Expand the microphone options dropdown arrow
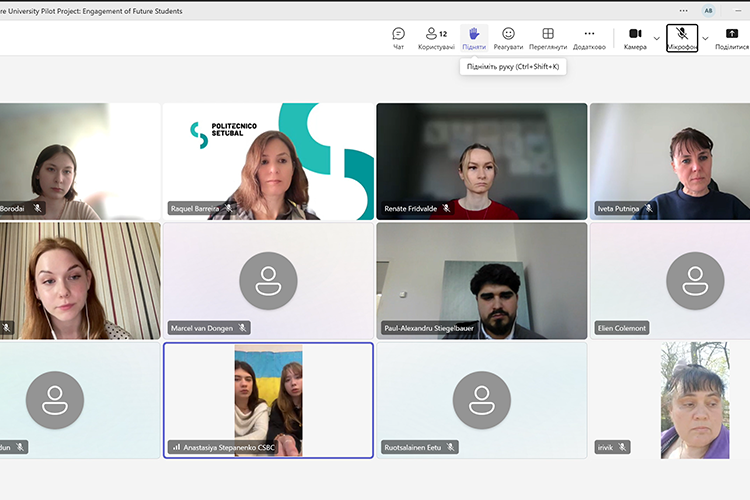 tap(705, 38)
